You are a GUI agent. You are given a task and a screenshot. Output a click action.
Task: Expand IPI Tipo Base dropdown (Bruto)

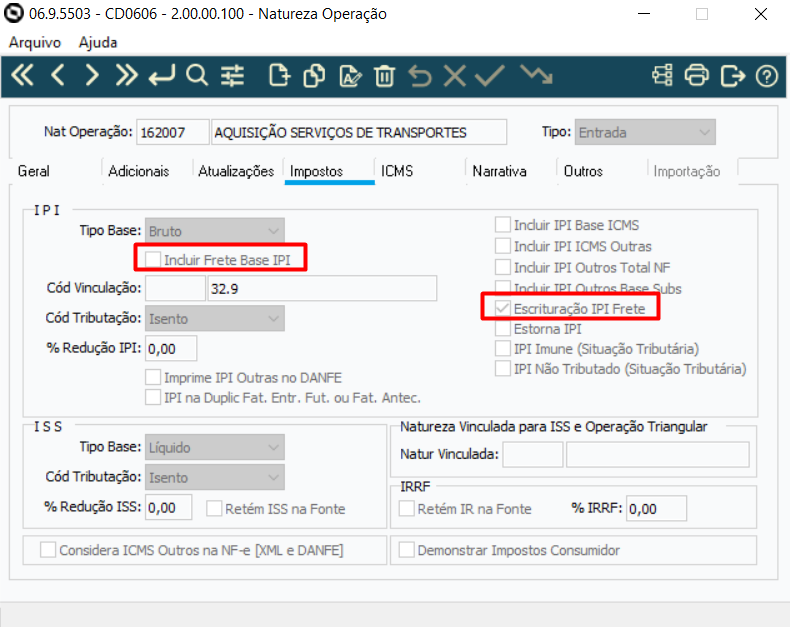click(215, 231)
